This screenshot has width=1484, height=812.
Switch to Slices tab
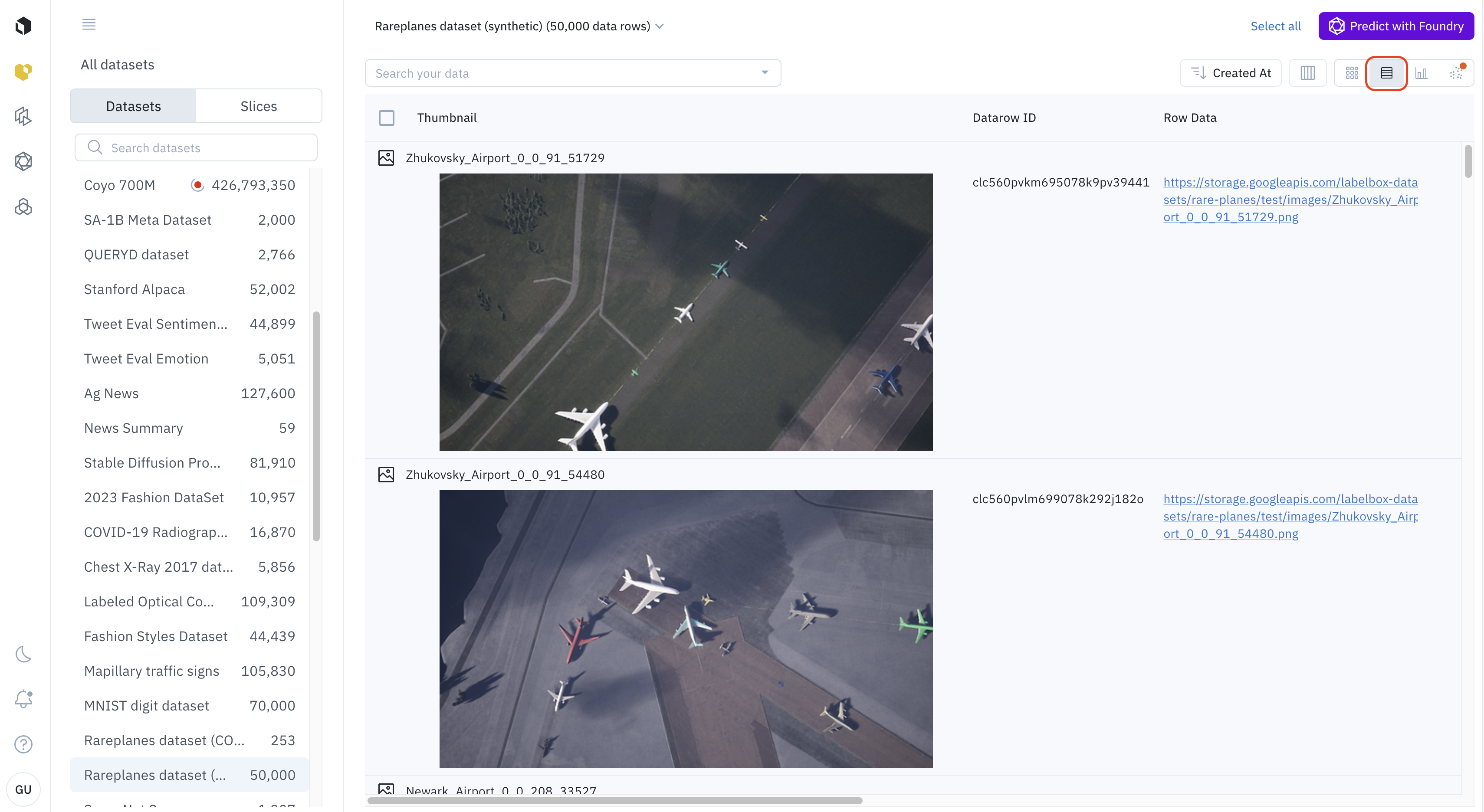pyautogui.click(x=259, y=106)
